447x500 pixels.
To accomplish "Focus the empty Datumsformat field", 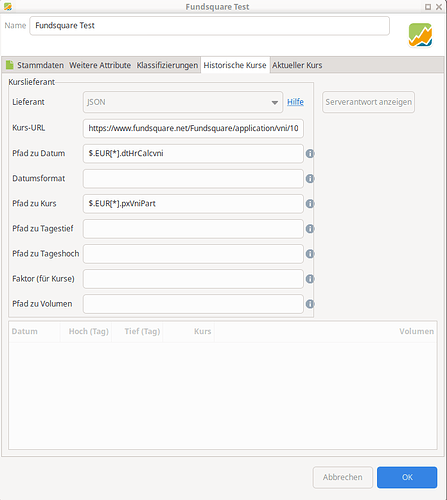I will point(193,179).
